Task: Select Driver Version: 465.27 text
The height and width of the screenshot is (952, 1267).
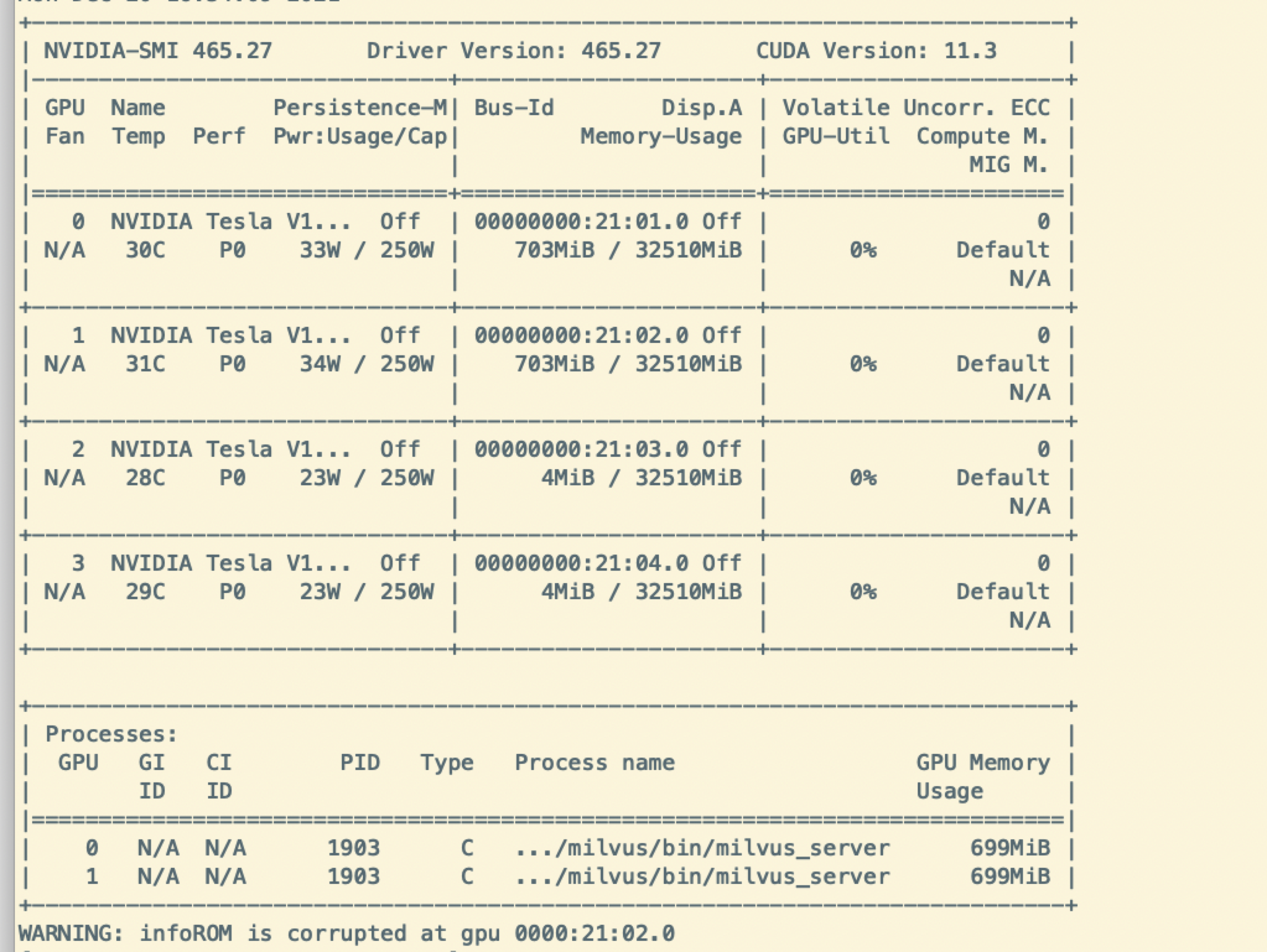Action: (x=514, y=51)
